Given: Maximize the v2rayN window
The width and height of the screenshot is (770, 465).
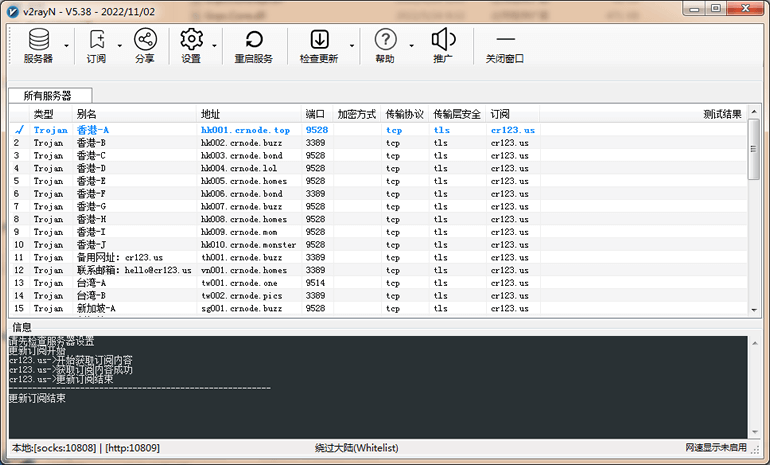Looking at the screenshot, I should coord(716,8).
